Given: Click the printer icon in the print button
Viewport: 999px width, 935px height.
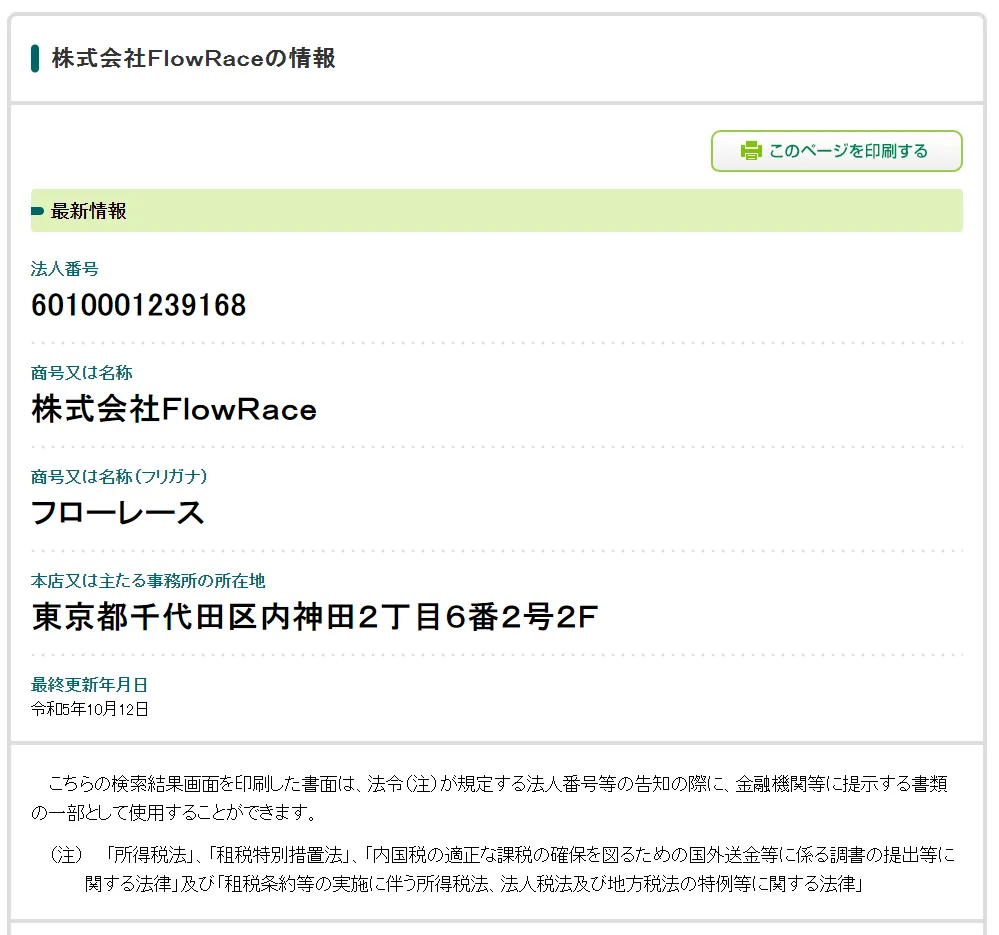Looking at the screenshot, I should coord(750,151).
